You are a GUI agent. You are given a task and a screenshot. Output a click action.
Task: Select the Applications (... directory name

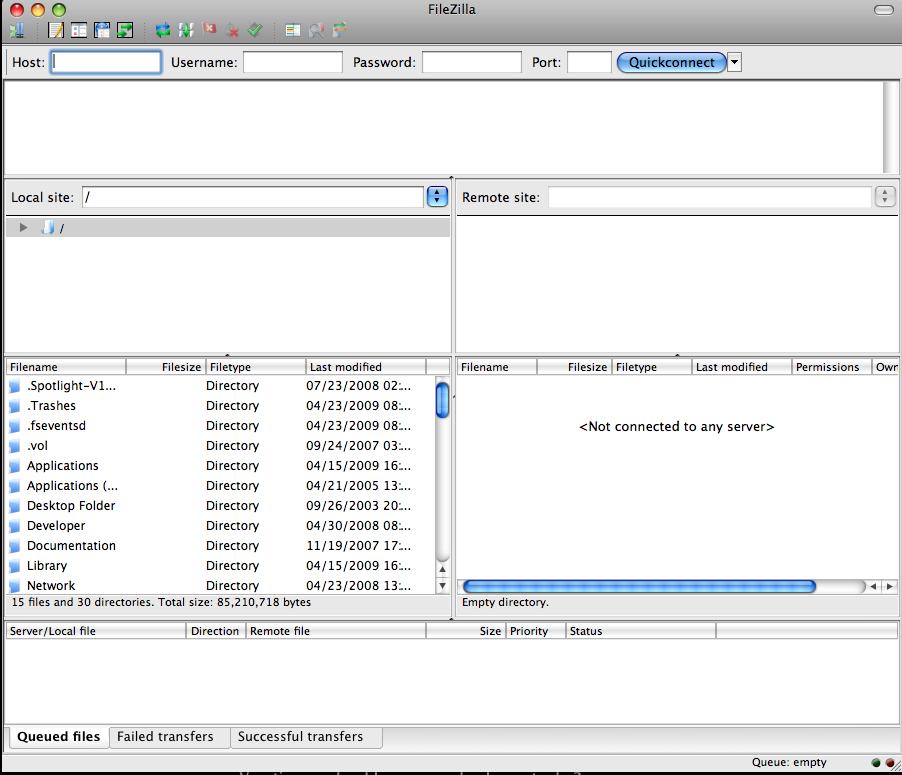(x=72, y=486)
